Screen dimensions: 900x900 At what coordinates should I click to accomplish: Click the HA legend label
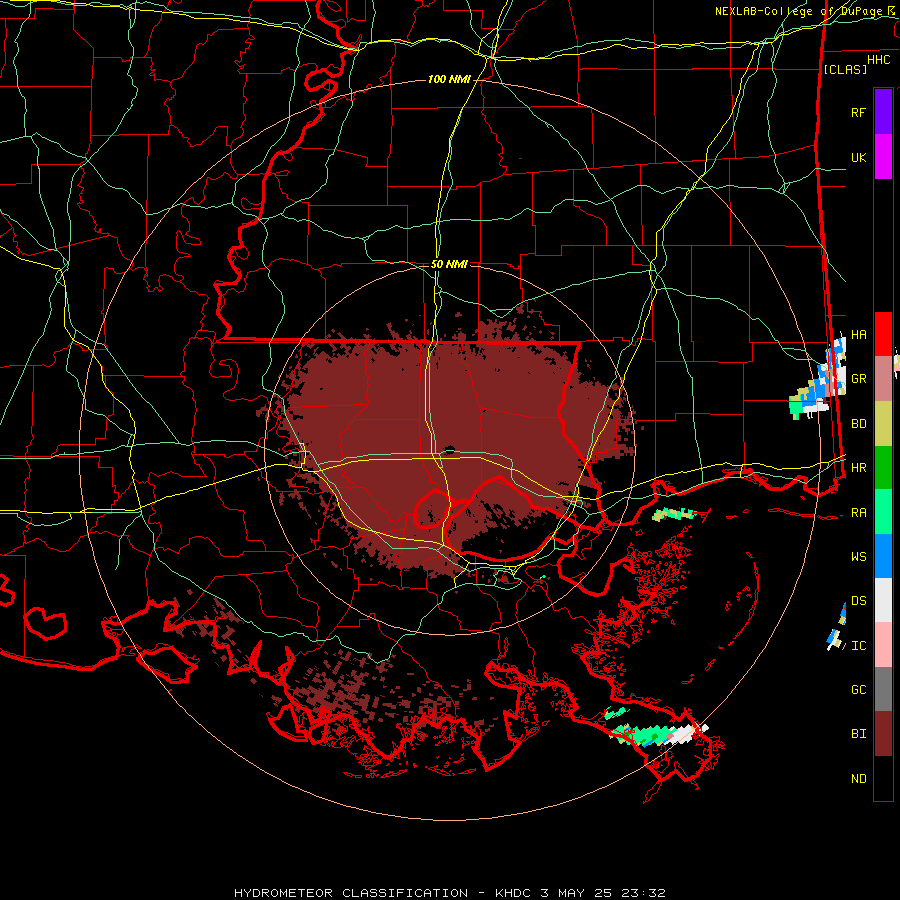(858, 335)
